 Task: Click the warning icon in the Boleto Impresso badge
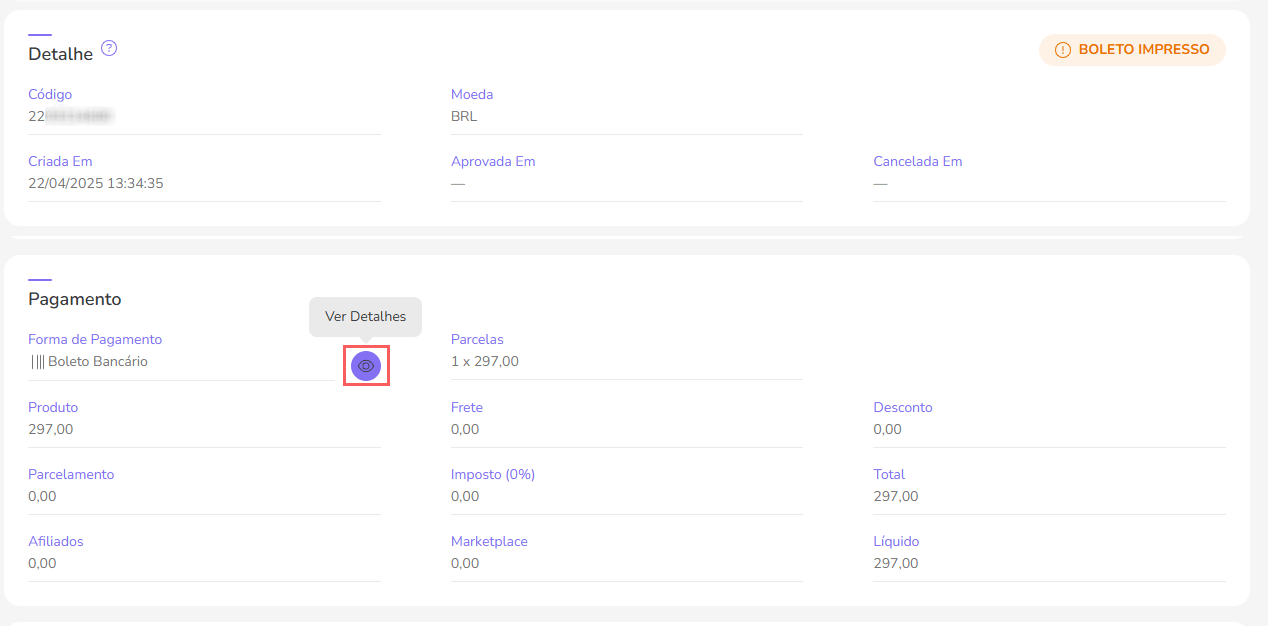(1062, 50)
